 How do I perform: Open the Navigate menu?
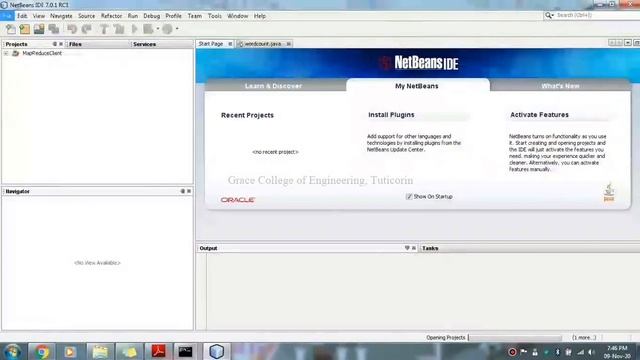tap(61, 16)
